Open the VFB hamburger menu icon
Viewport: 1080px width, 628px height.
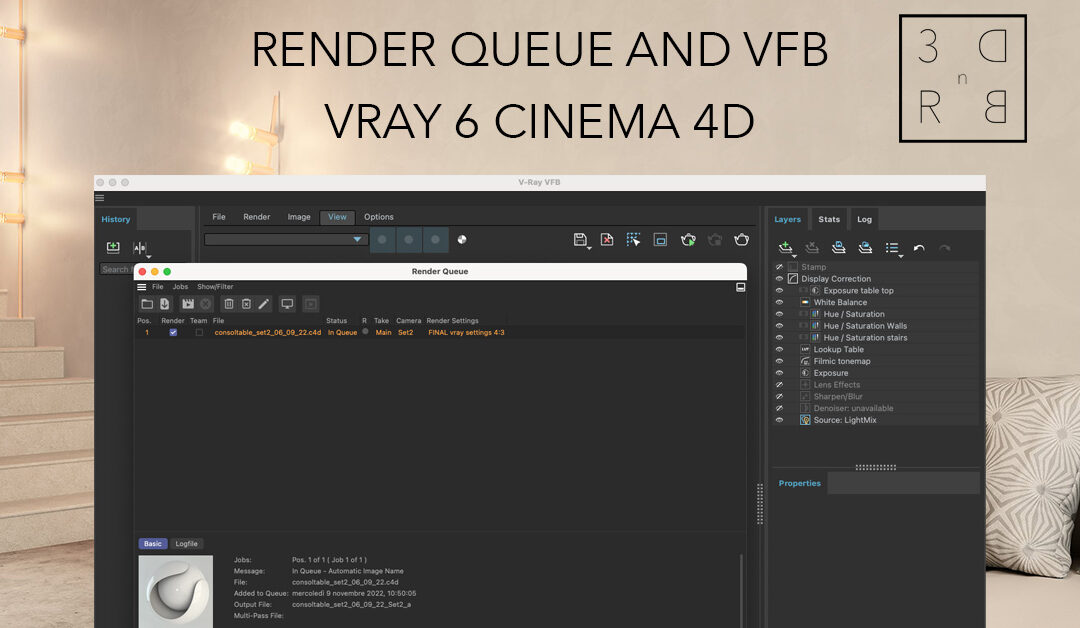[x=99, y=198]
